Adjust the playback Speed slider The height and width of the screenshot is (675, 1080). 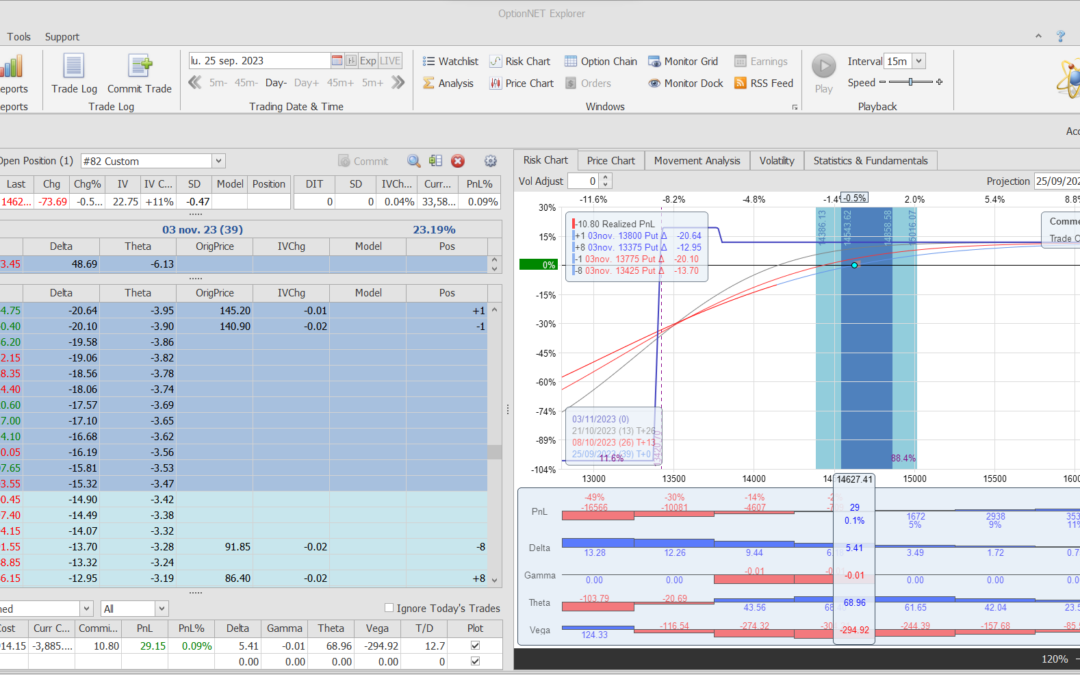coord(911,83)
